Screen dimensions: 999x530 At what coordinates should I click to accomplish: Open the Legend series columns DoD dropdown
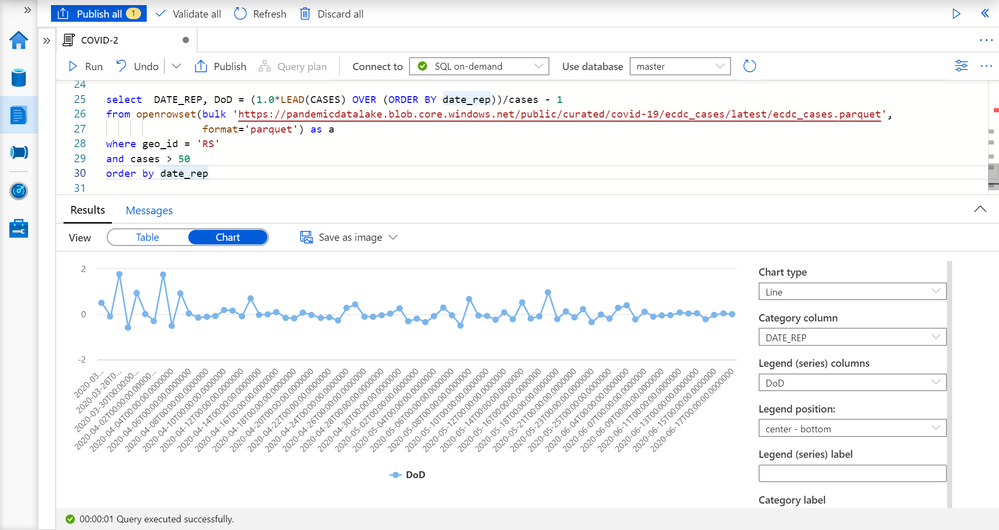coord(852,383)
